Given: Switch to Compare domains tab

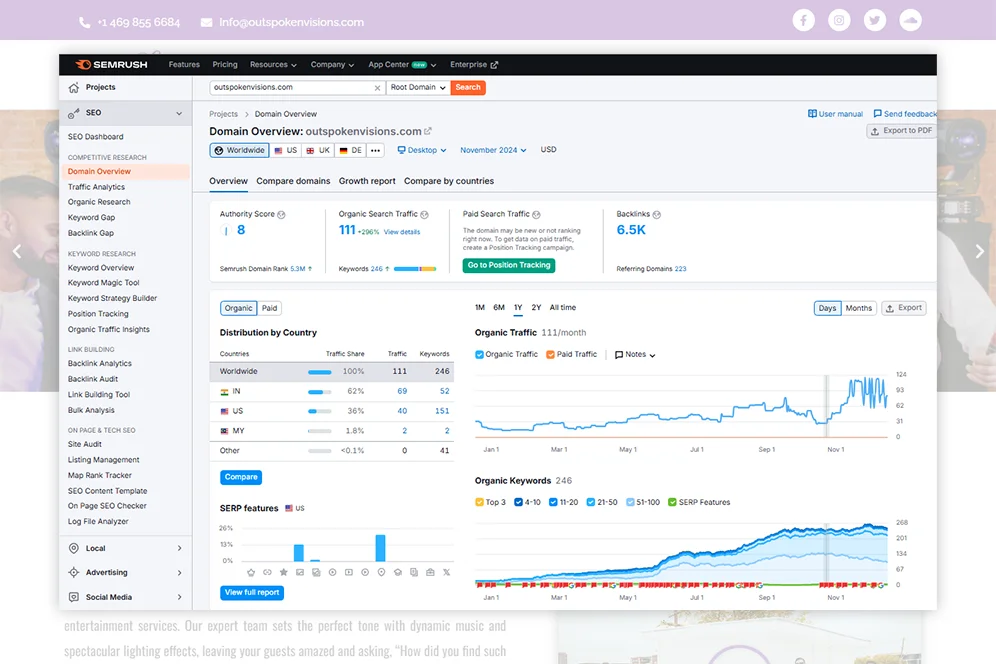Looking at the screenshot, I should 293,181.
